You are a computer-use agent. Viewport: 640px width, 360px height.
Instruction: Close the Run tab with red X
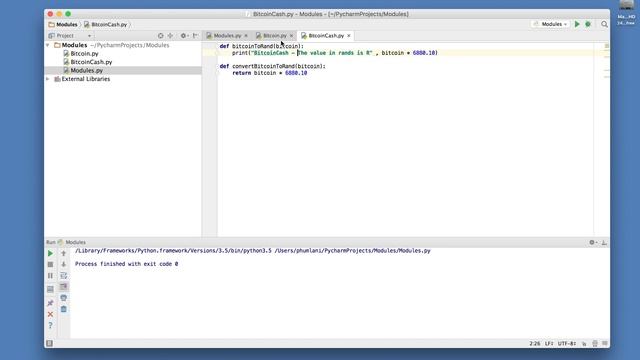pyautogui.click(x=50, y=314)
